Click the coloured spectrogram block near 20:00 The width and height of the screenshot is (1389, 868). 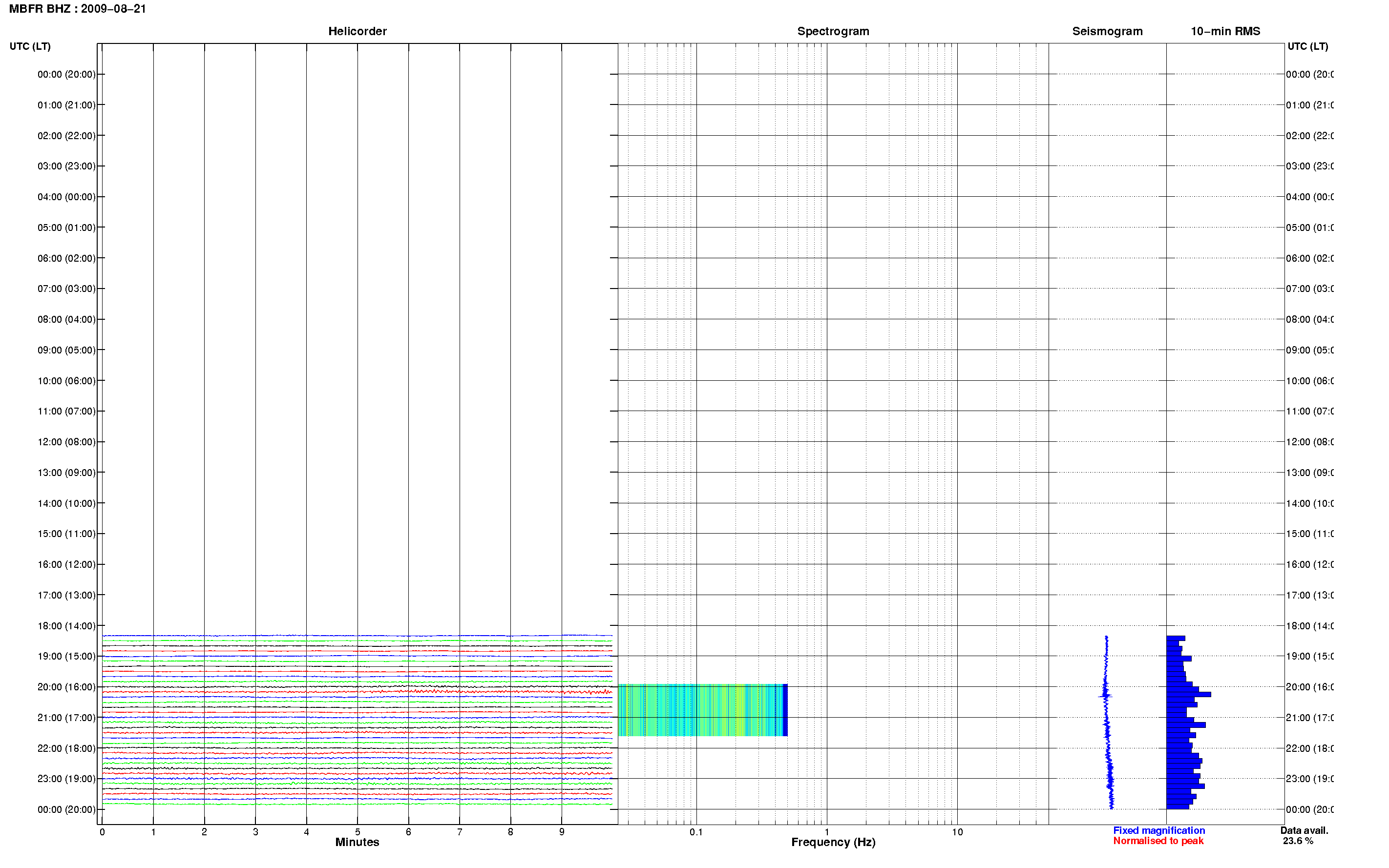[x=702, y=709]
